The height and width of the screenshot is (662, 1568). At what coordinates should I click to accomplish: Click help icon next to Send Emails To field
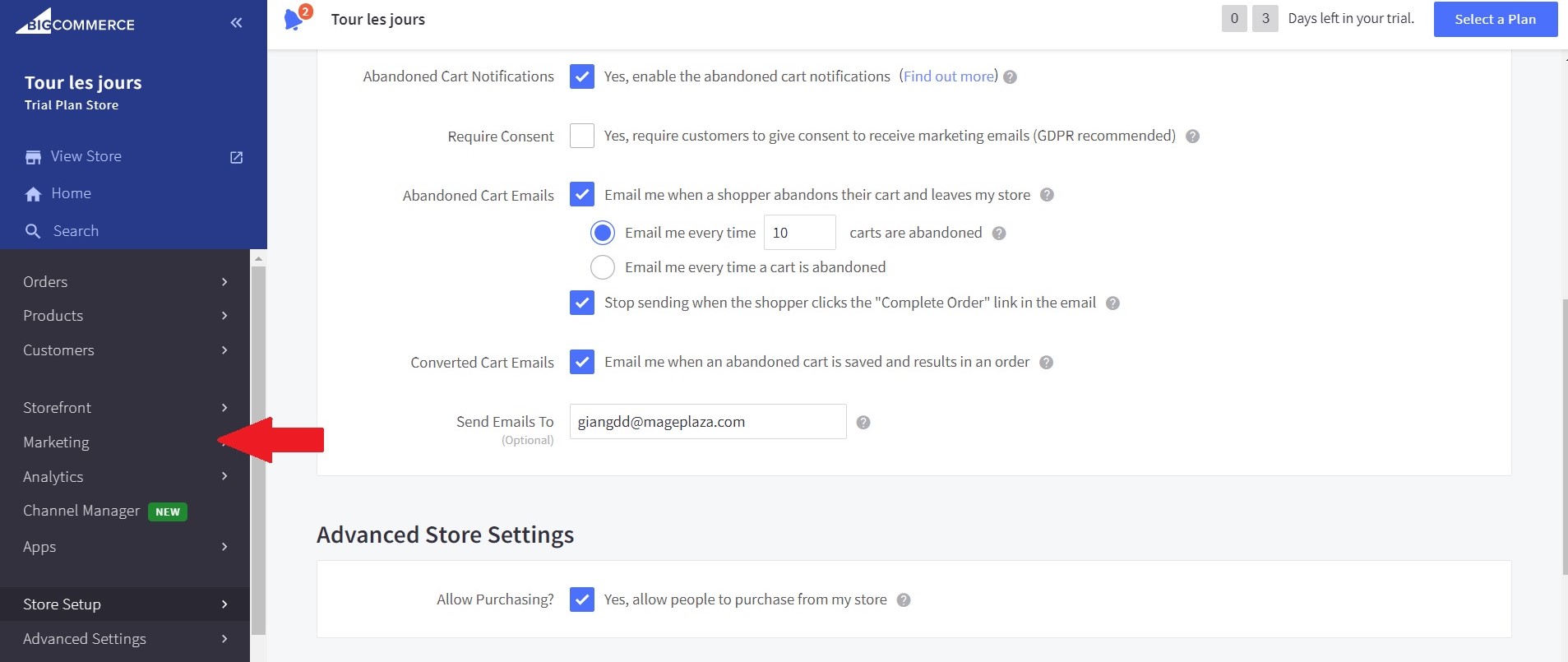coord(863,423)
